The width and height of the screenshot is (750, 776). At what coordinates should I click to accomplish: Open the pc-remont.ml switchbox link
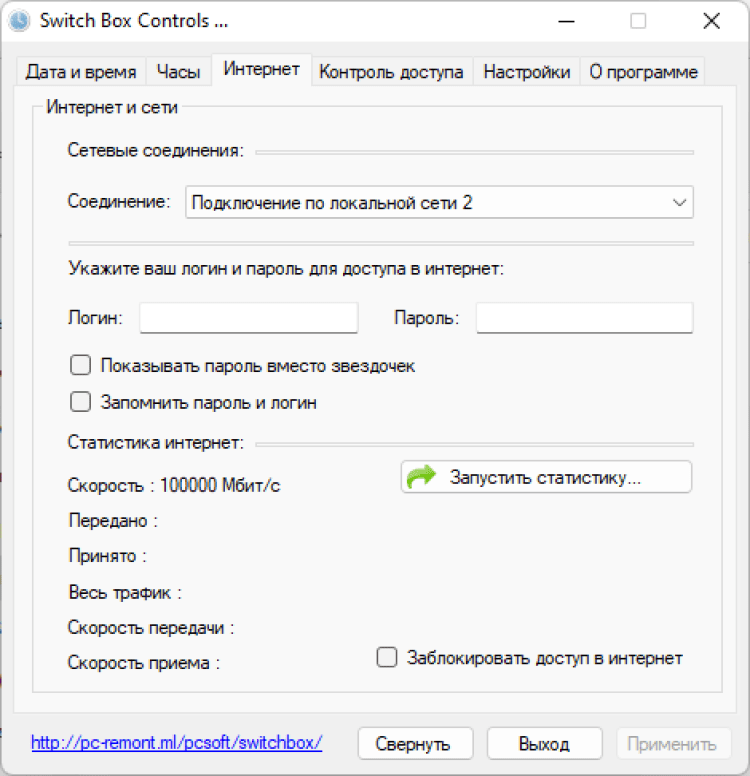tap(177, 743)
